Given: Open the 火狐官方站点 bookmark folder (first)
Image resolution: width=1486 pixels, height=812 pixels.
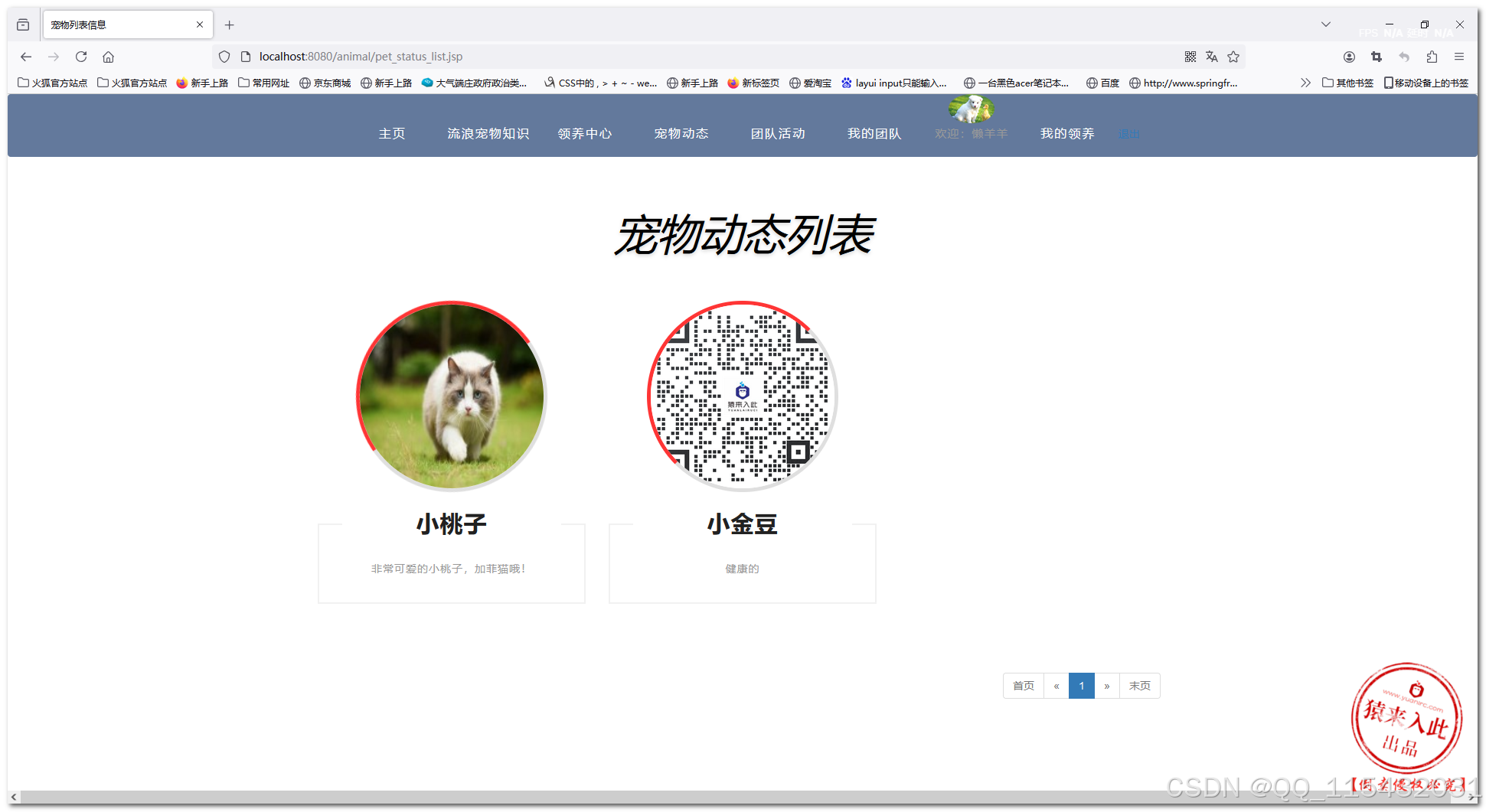Looking at the screenshot, I should [x=52, y=83].
